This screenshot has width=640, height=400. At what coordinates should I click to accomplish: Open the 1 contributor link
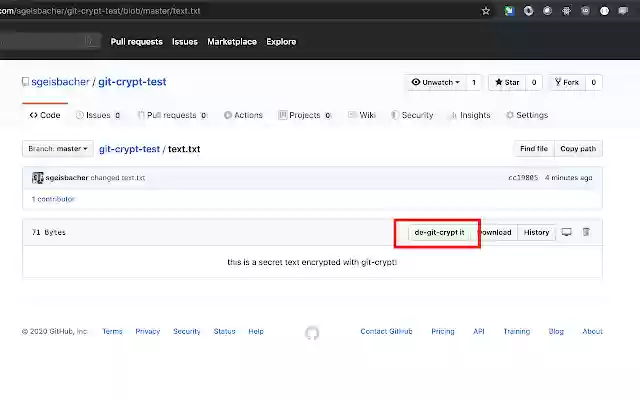53,199
